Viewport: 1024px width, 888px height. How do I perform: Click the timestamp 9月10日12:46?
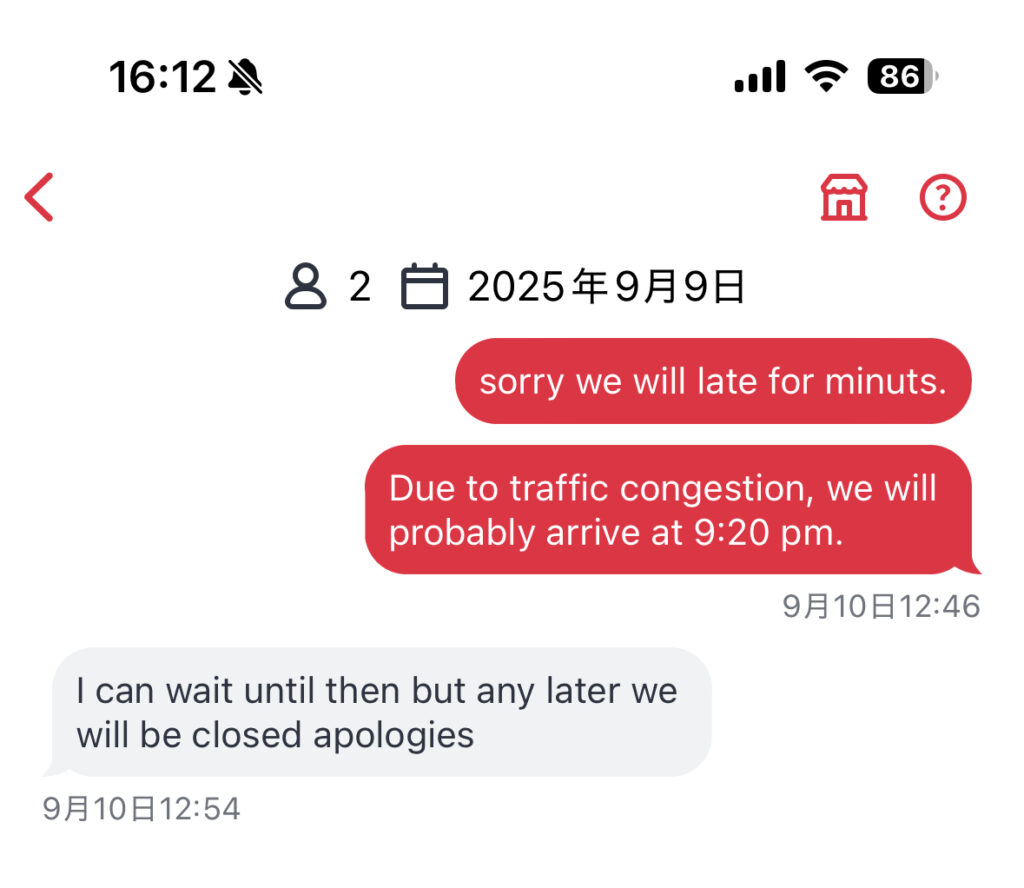point(882,605)
